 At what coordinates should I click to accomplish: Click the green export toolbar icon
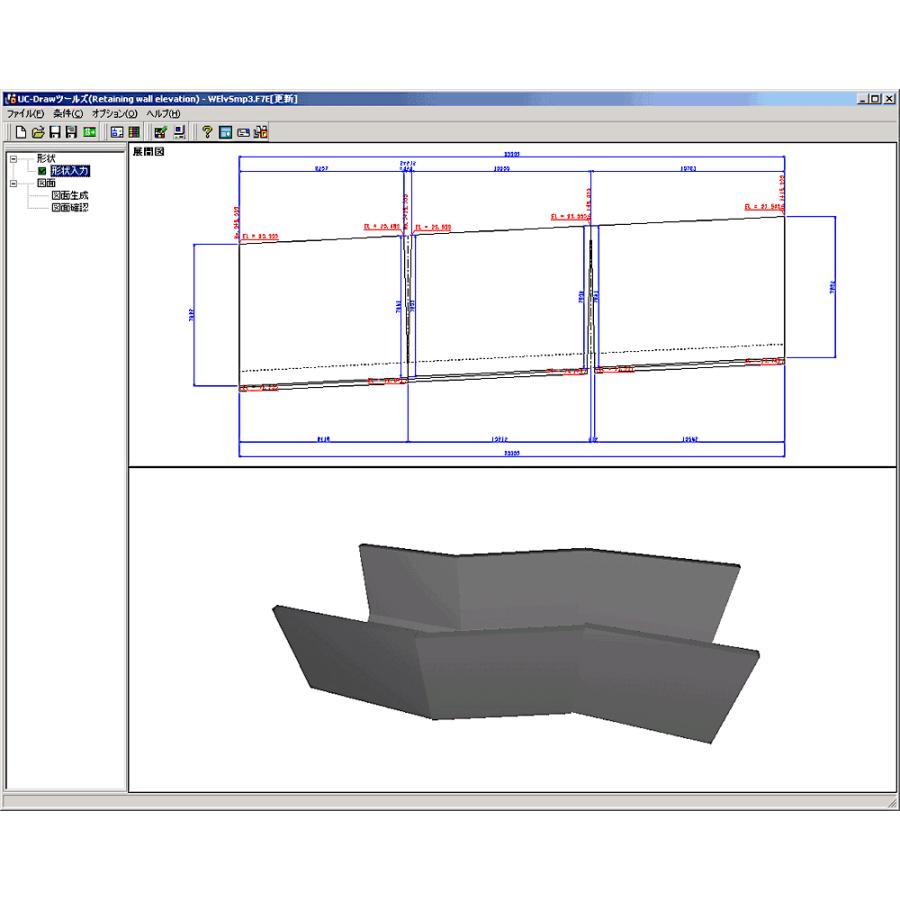pos(89,132)
